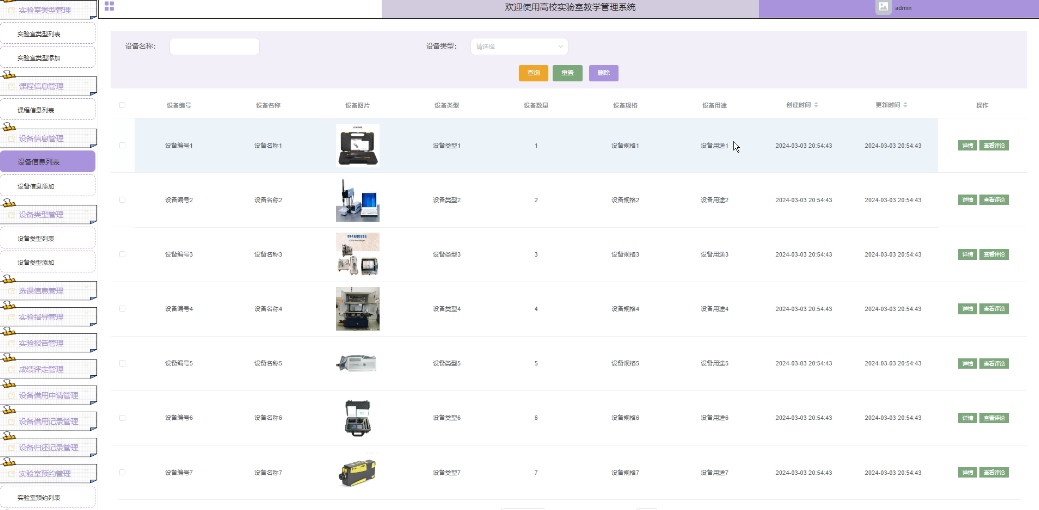Open 设备类型添加 in the sidebar

48,262
